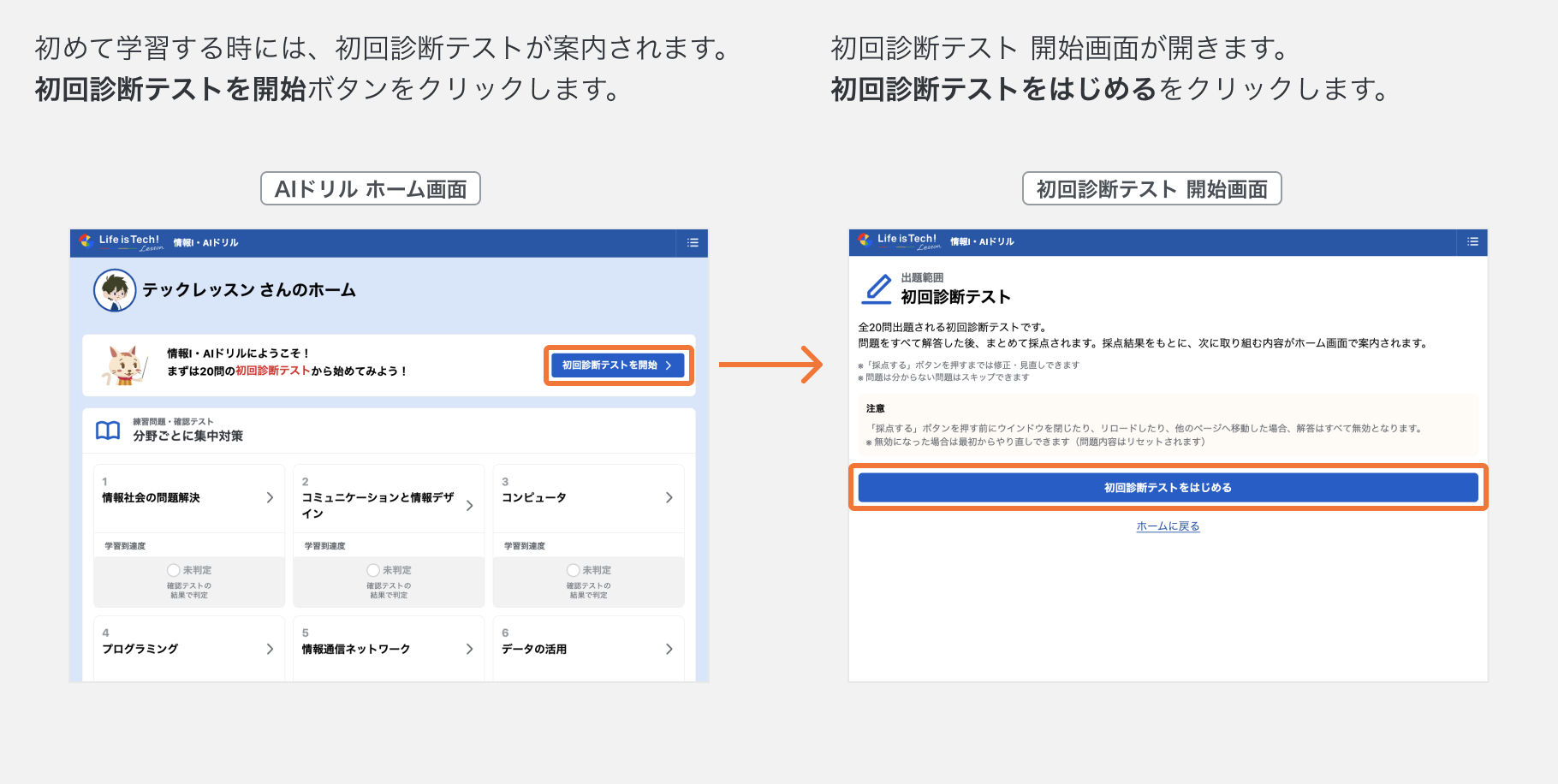Image resolution: width=1558 pixels, height=784 pixels.
Task: Click 初回診断テストをはじめる button
Action: (1168, 488)
